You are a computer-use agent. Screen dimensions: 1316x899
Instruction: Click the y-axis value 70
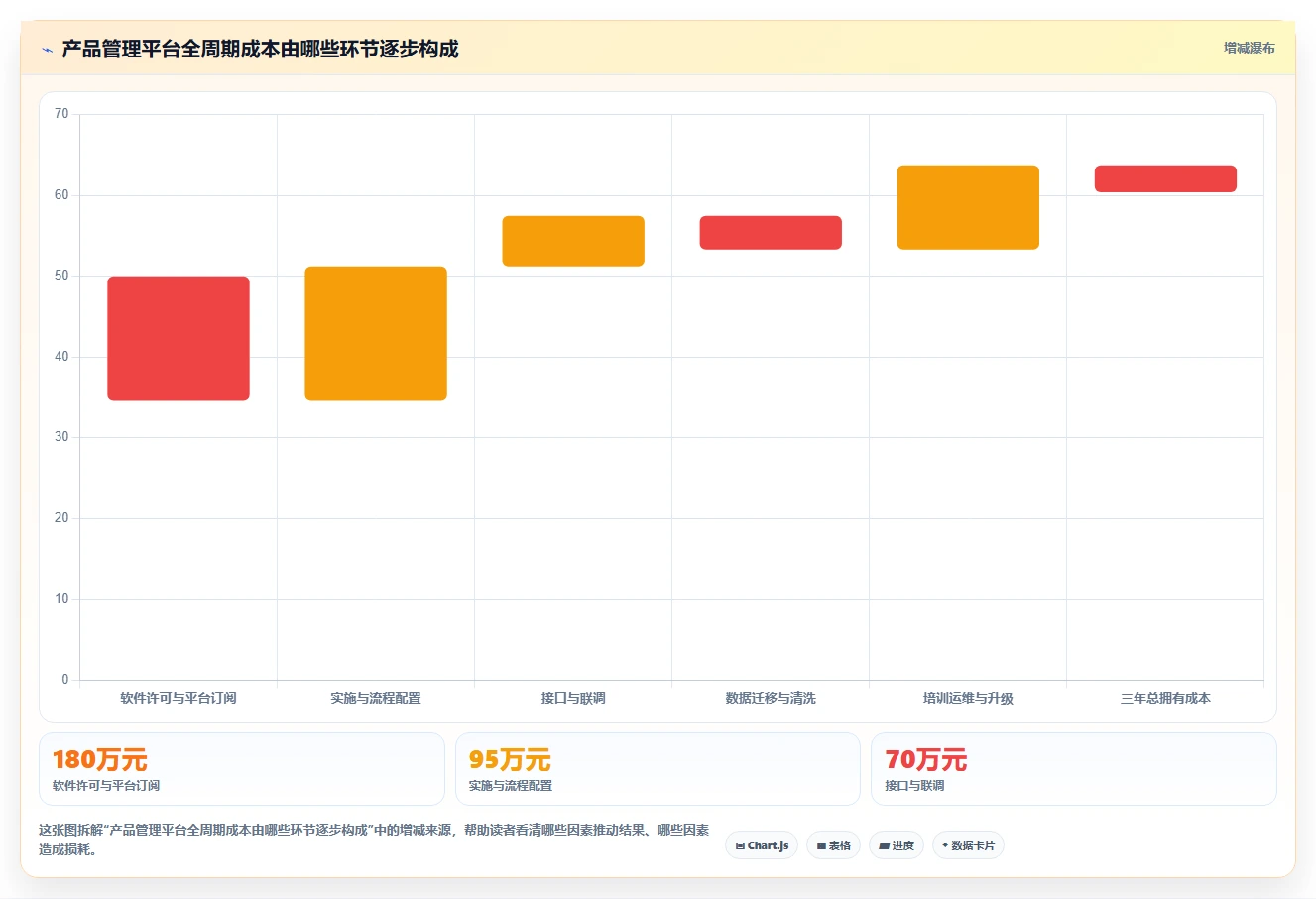(61, 114)
